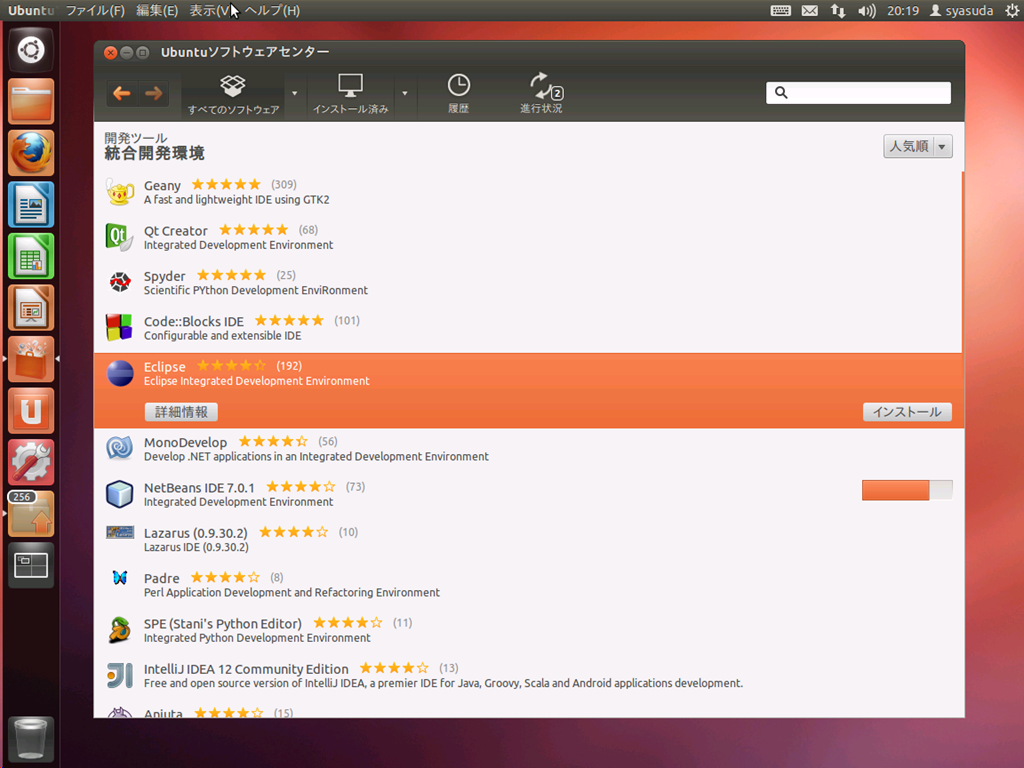Image resolution: width=1024 pixels, height=768 pixels.
Task: Select the MonoDevelop list entry
Action: click(528, 449)
